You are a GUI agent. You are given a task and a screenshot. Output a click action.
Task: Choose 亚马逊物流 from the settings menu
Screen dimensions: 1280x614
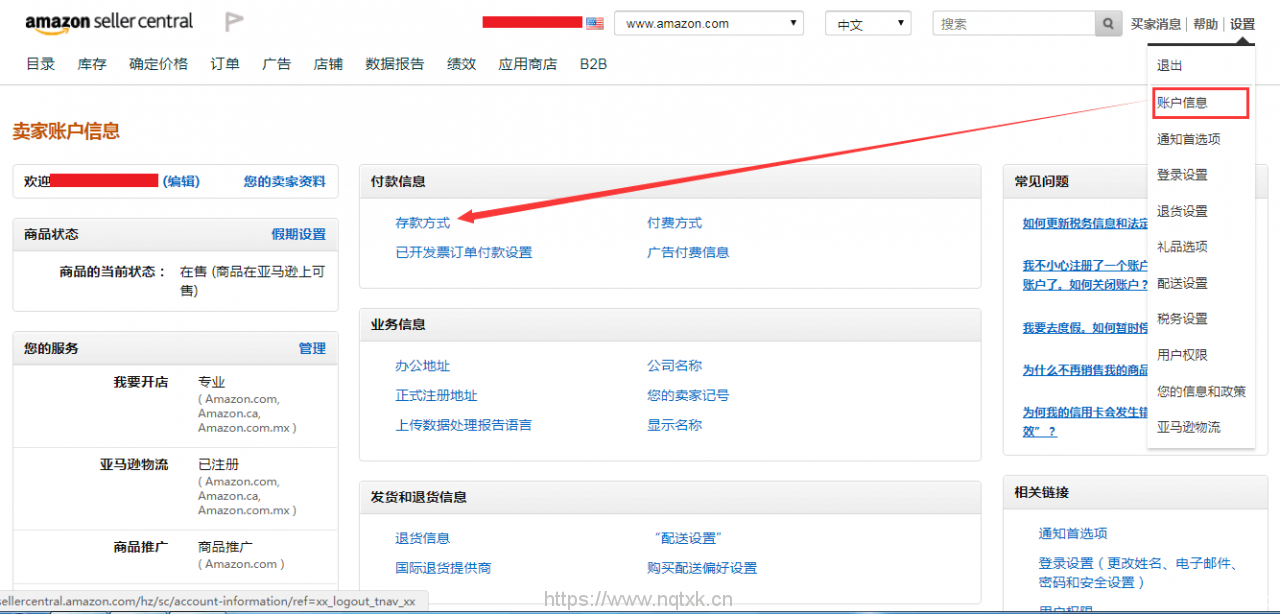pyautogui.click(x=1189, y=427)
